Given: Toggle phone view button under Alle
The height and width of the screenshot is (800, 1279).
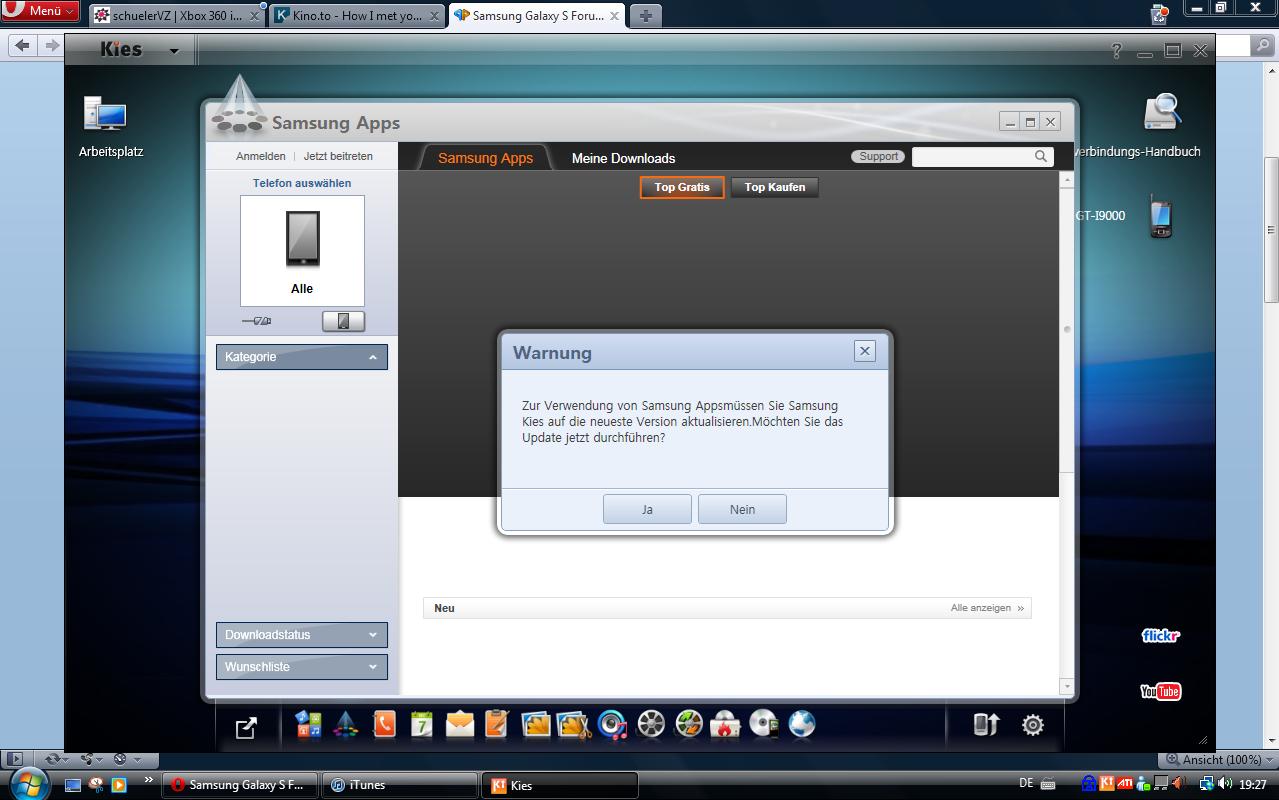Looking at the screenshot, I should point(343,321).
